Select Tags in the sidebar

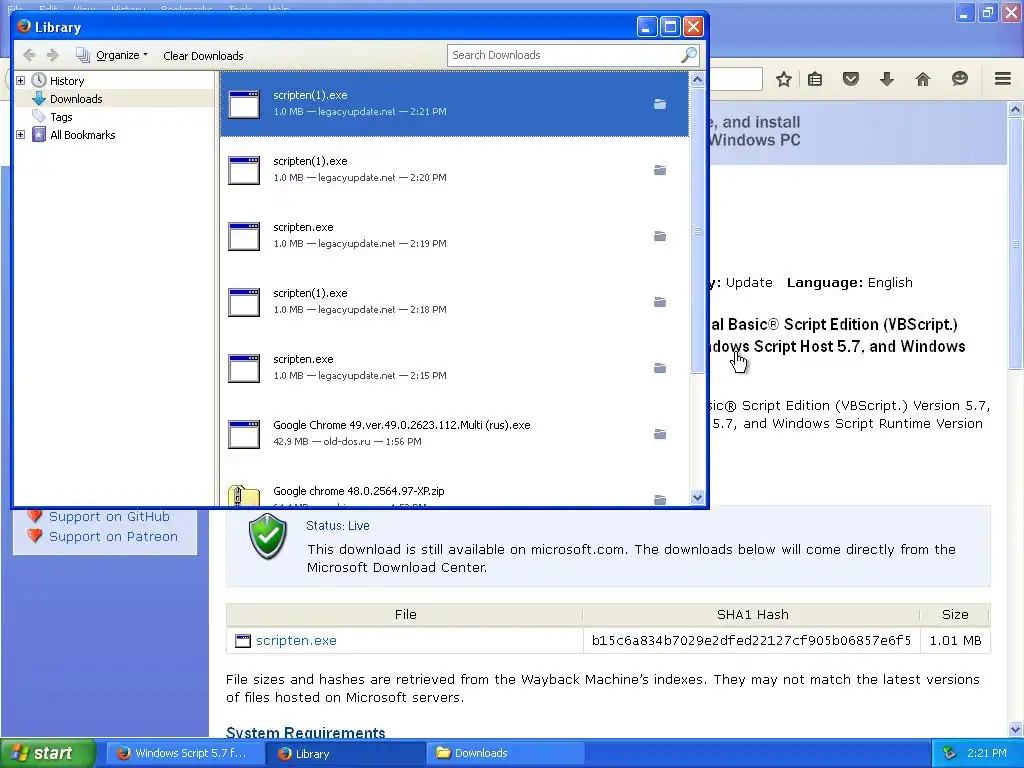(x=61, y=117)
